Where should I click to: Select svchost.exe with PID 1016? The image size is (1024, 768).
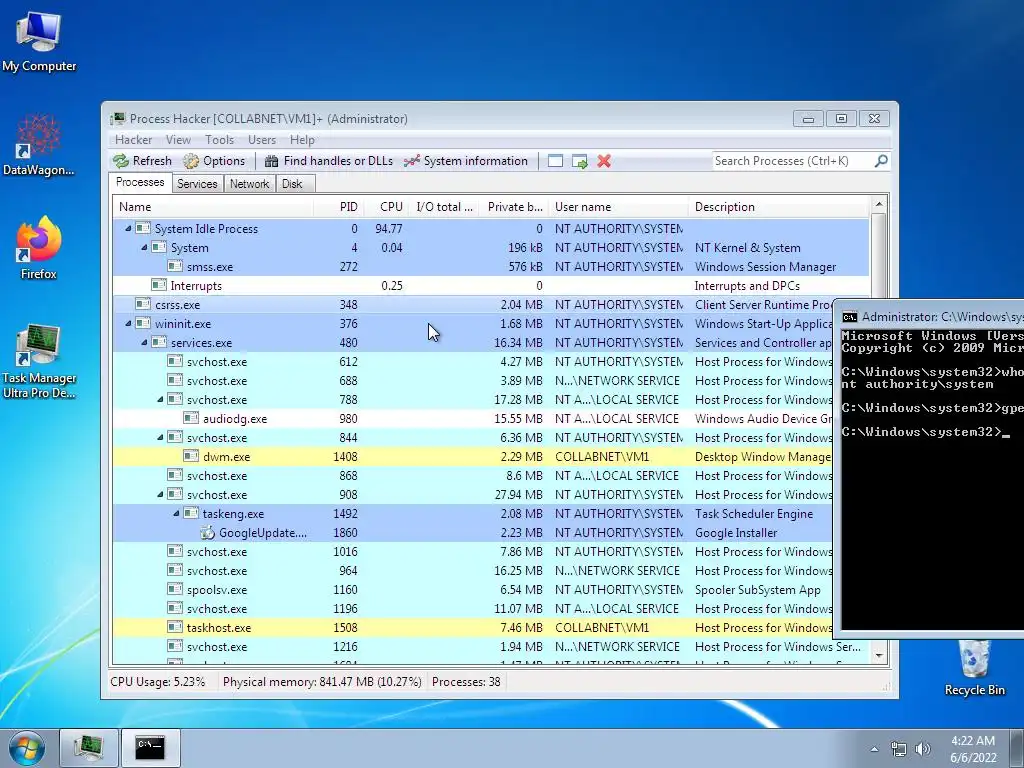click(491, 552)
